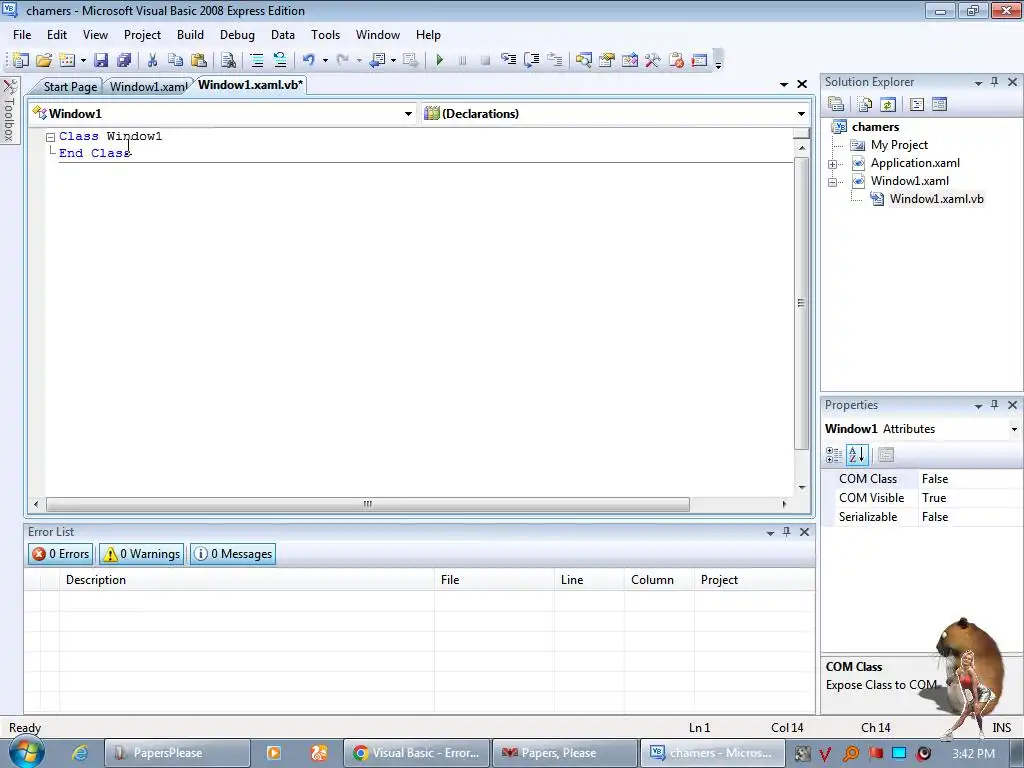Open the Properties Window toolbar icon

coord(607,60)
